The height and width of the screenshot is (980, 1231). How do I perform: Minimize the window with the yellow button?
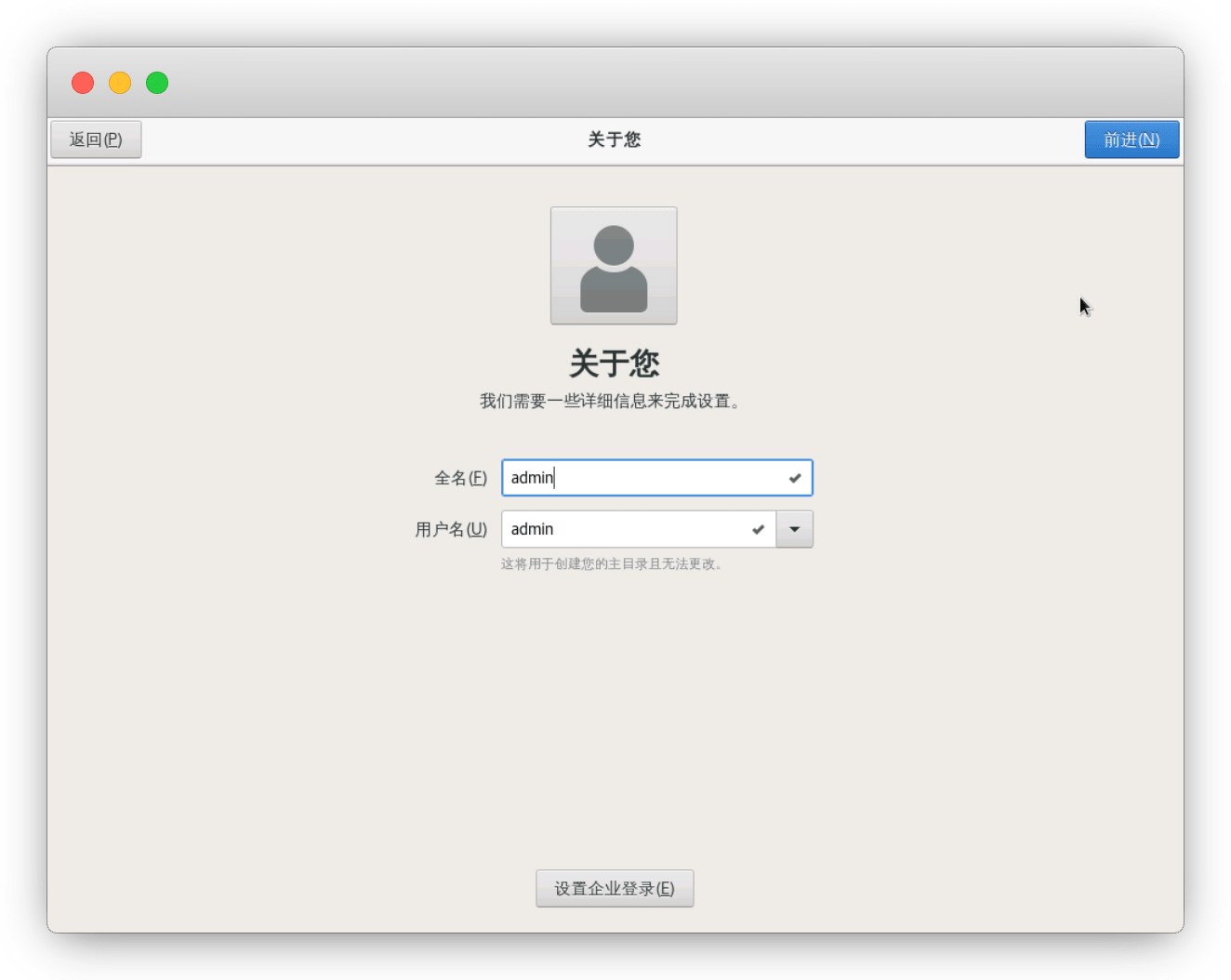(120, 83)
